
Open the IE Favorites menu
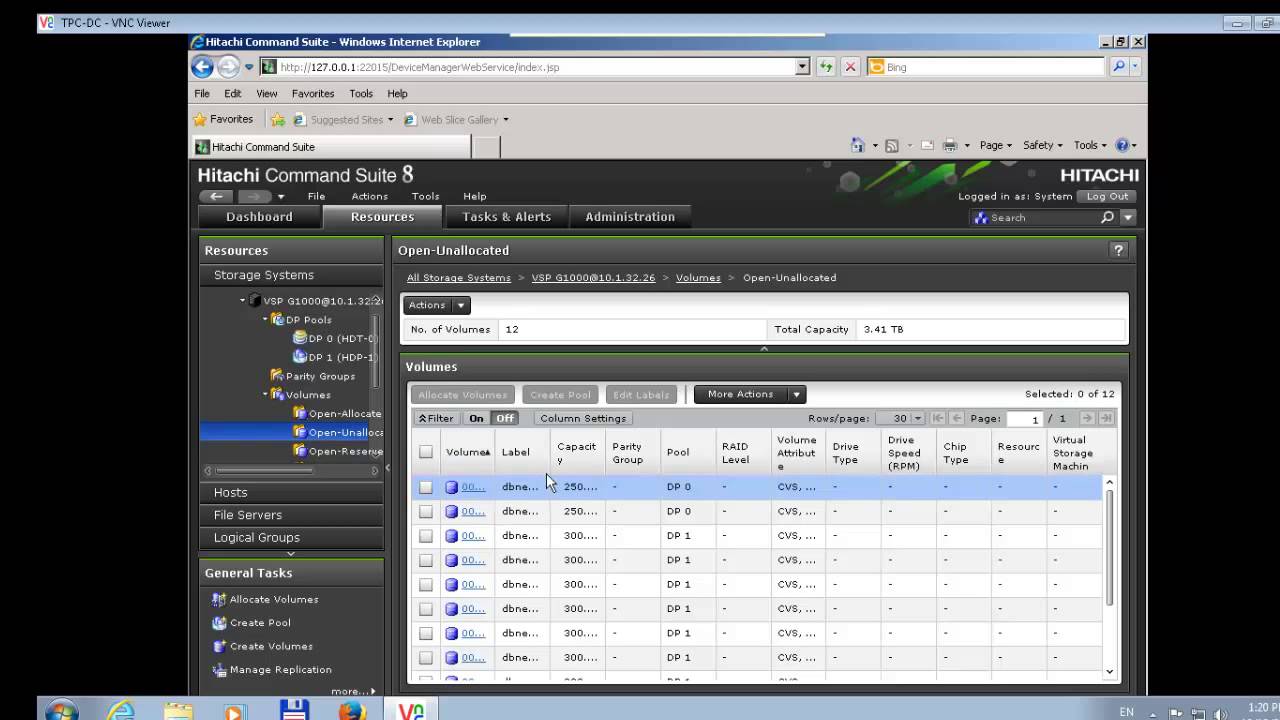tap(313, 93)
